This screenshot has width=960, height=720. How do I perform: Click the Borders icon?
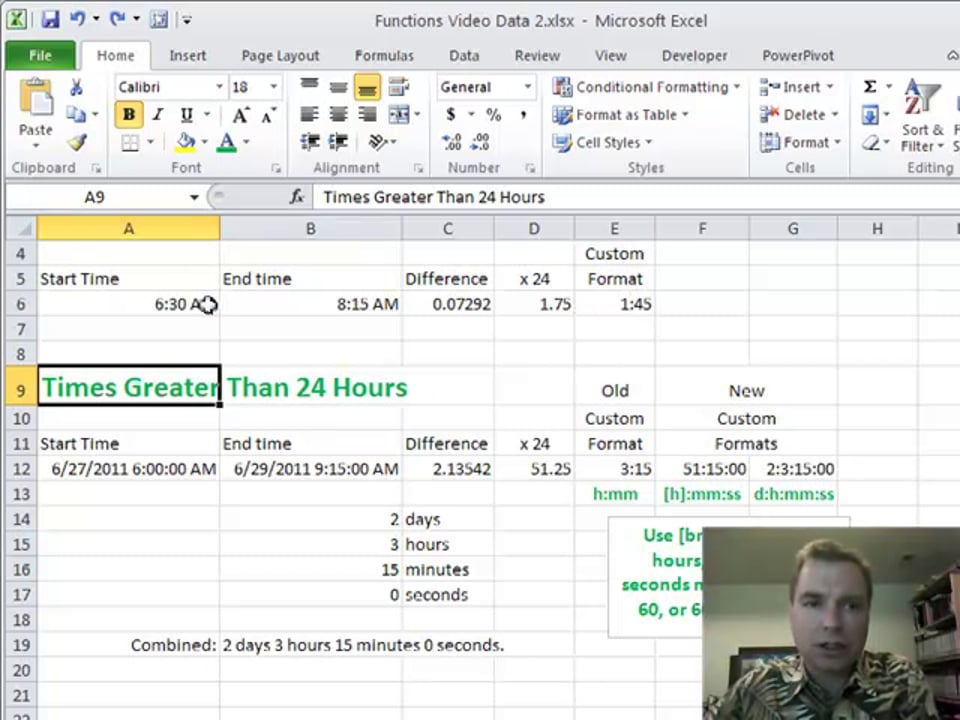130,143
